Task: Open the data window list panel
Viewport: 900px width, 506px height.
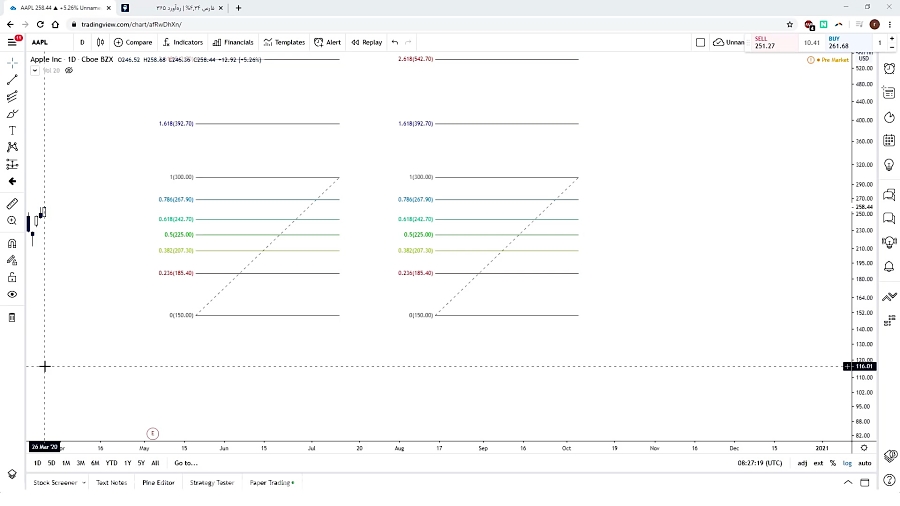Action: [889, 93]
